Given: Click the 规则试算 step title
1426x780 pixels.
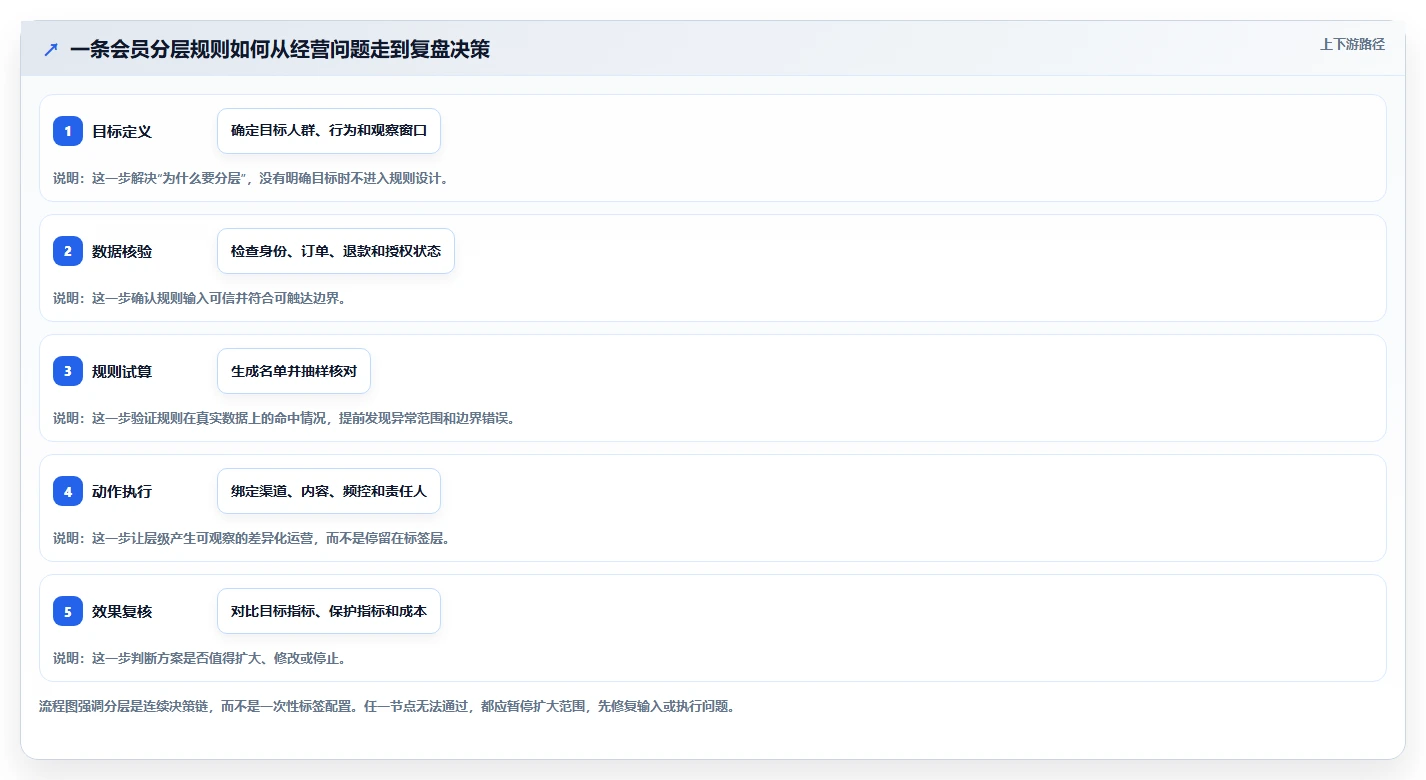Looking at the screenshot, I should tap(122, 371).
